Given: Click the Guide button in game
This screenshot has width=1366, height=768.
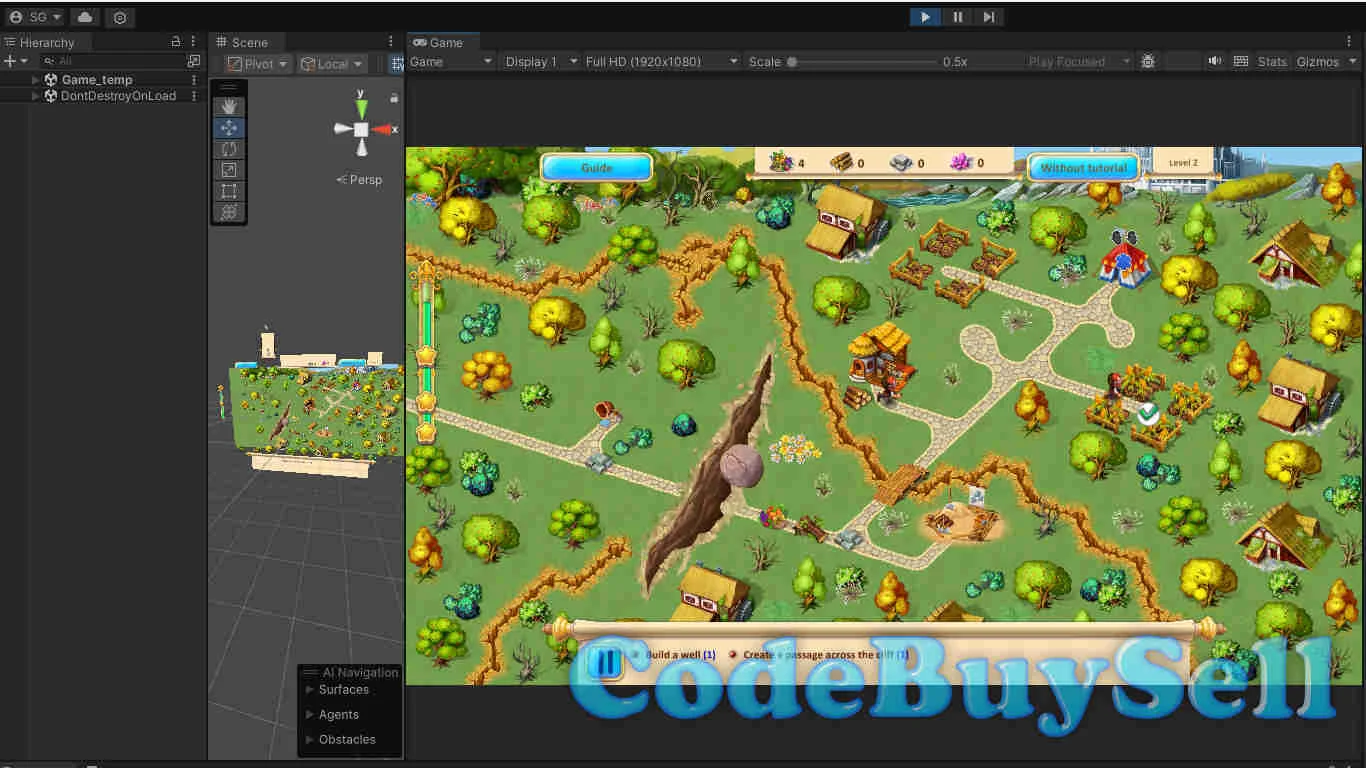Looking at the screenshot, I should 597,168.
